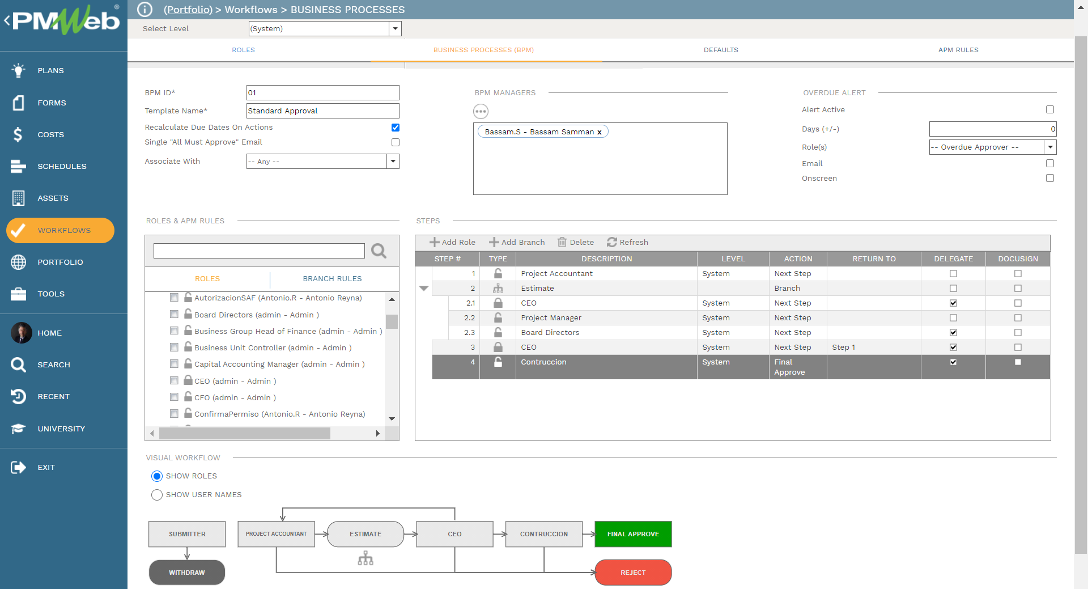Viewport: 1089px width, 589px height.
Task: Check the Overdue Alert Email checkbox
Action: coord(1050,163)
